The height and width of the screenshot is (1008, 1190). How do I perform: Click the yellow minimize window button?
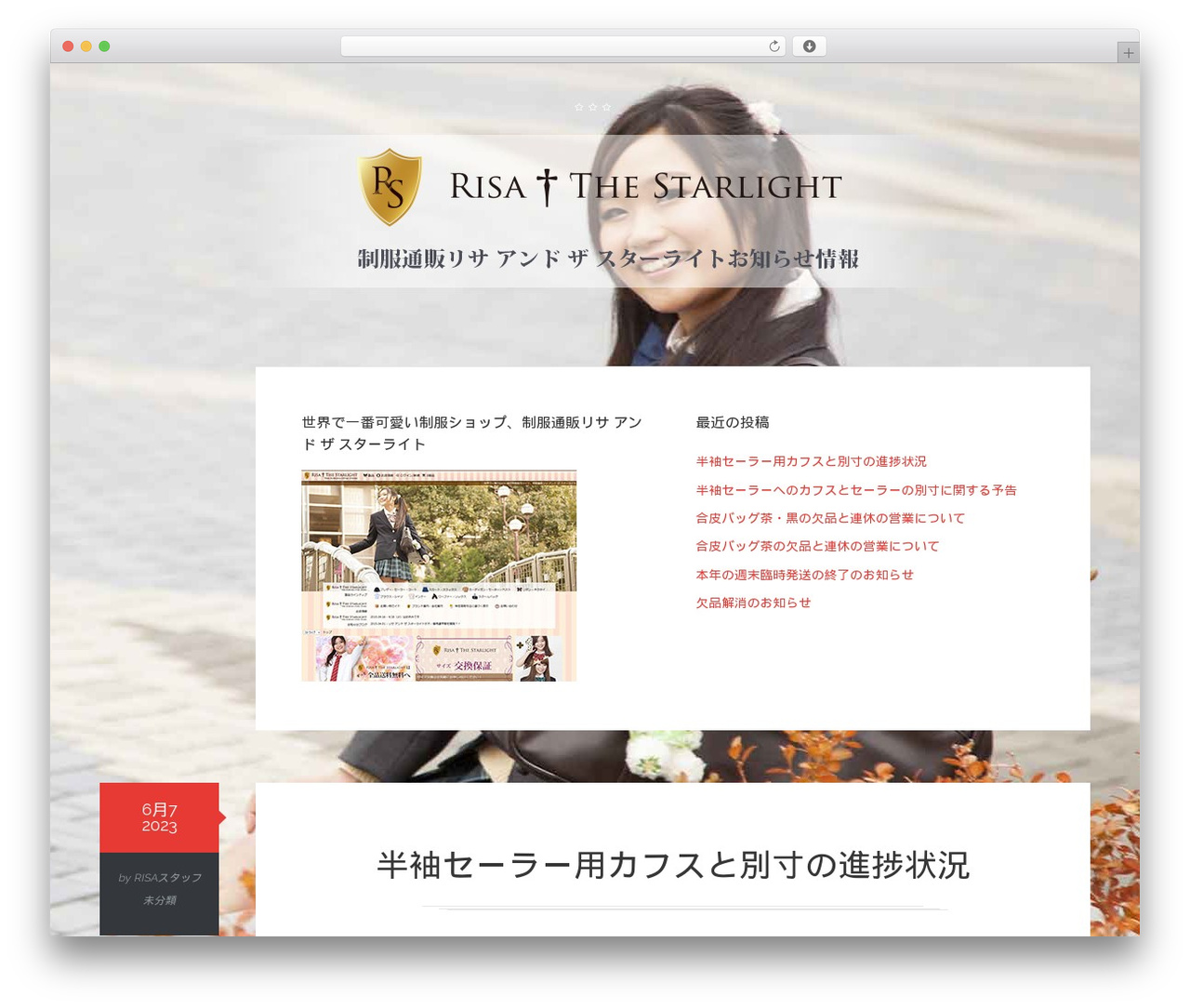coord(86,46)
